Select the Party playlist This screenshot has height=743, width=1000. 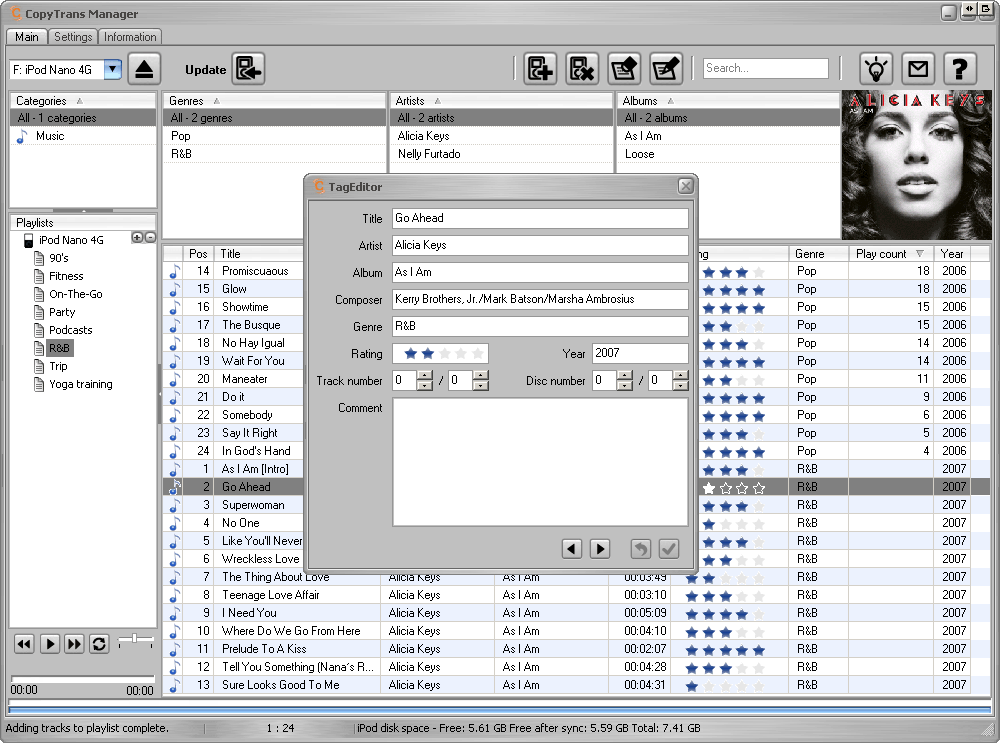62,312
